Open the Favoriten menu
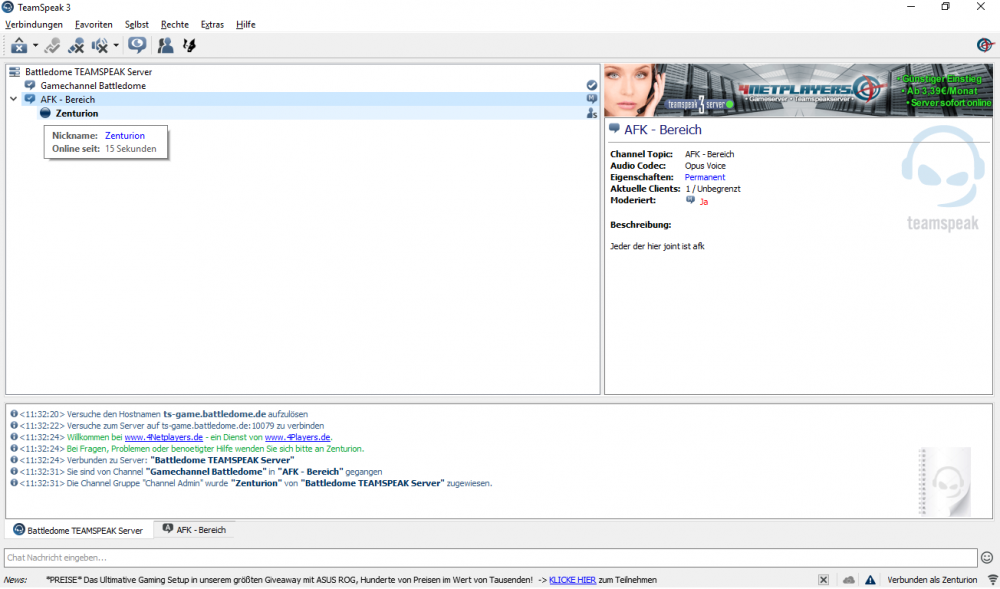1000x589 pixels. [94, 24]
